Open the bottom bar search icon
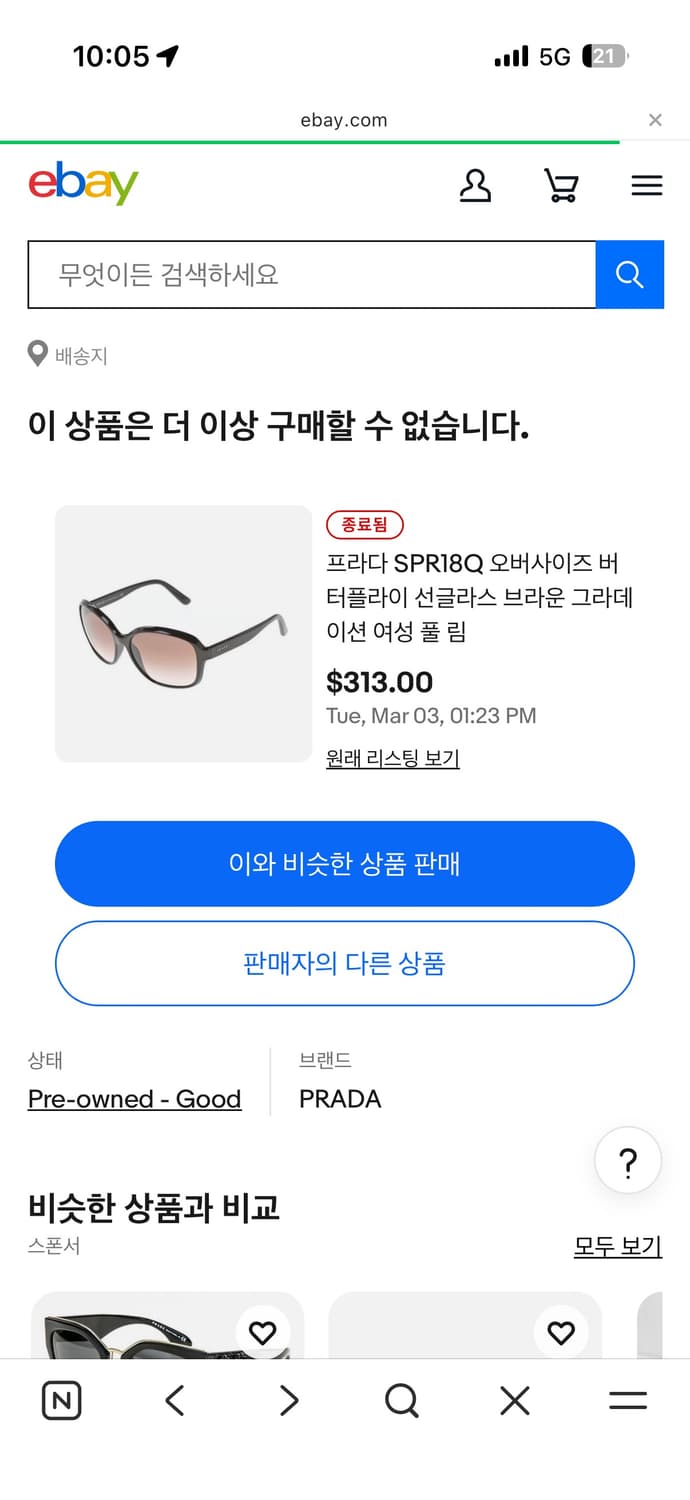 click(401, 1400)
